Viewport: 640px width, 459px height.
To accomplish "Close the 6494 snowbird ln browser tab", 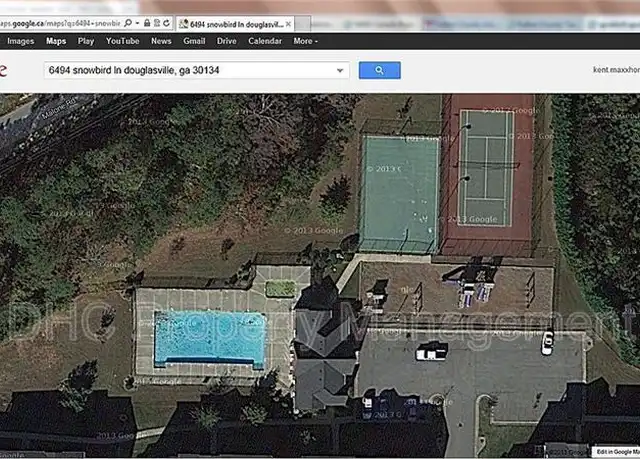I will click(x=288, y=24).
